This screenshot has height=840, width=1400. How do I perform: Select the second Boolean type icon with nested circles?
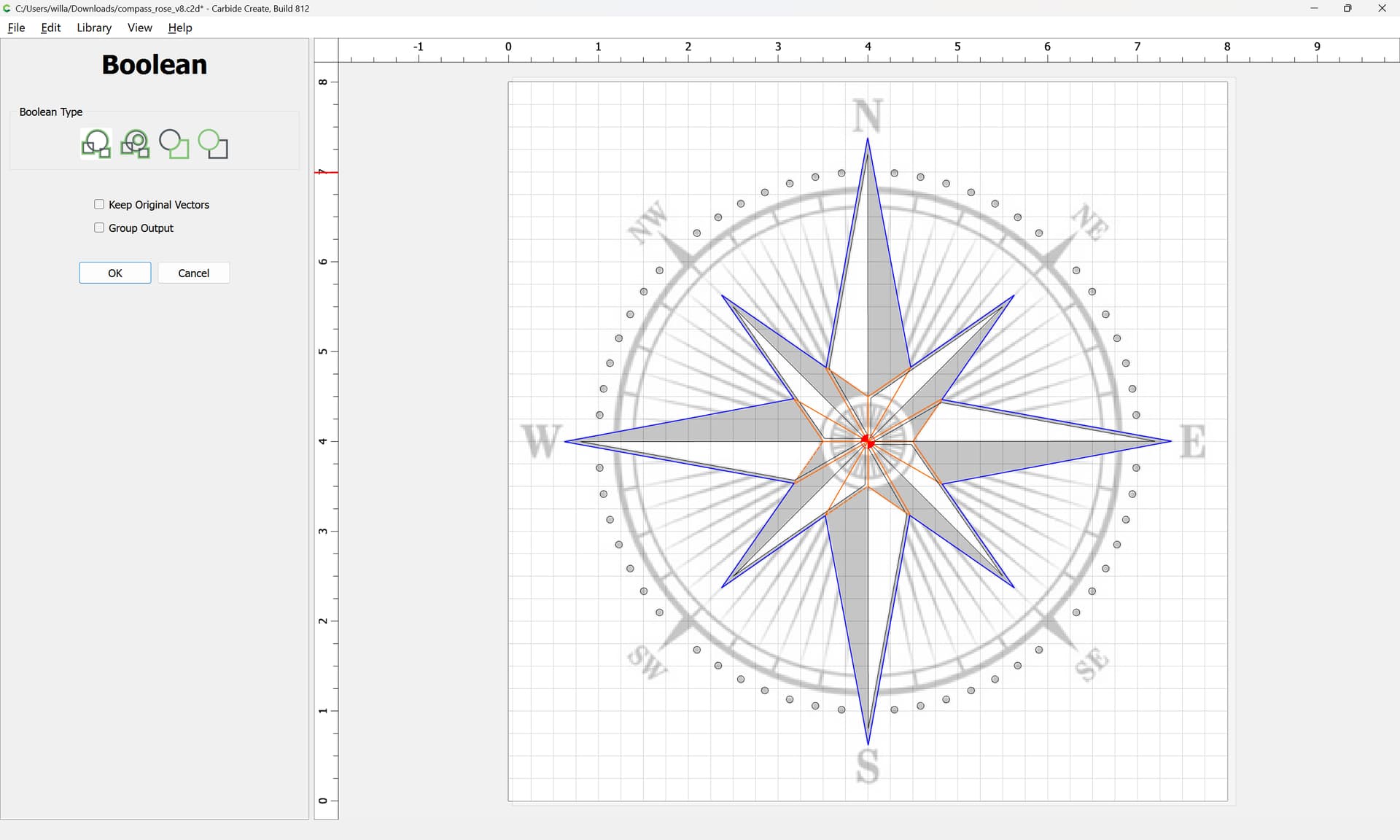pyautogui.click(x=135, y=144)
